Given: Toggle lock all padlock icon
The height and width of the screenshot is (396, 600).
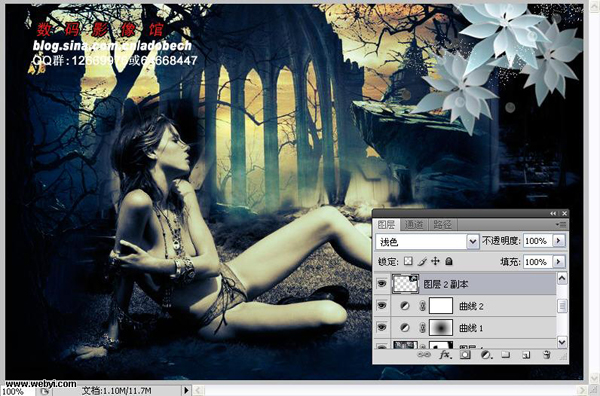Looking at the screenshot, I should point(449,261).
